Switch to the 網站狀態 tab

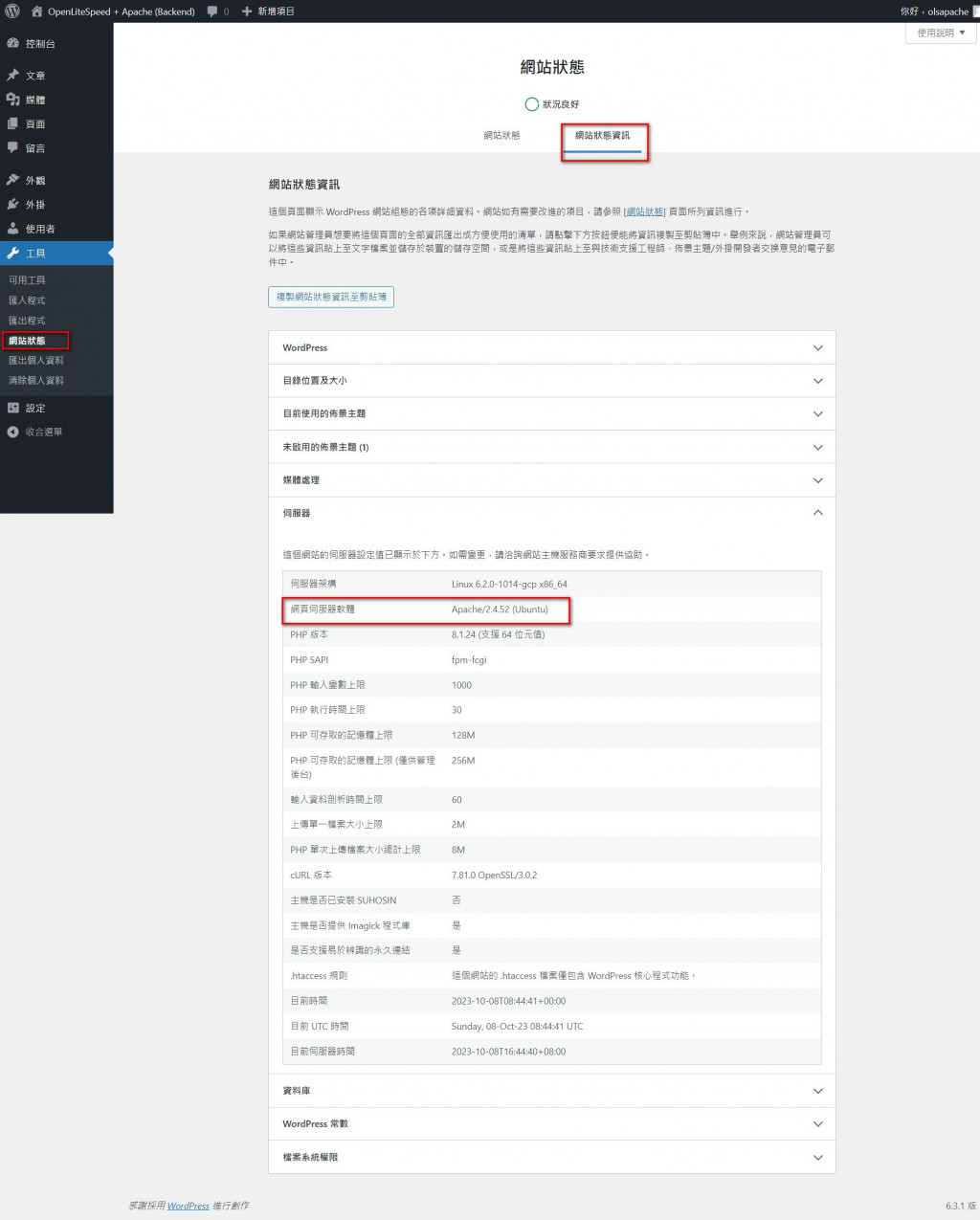pyautogui.click(x=501, y=135)
